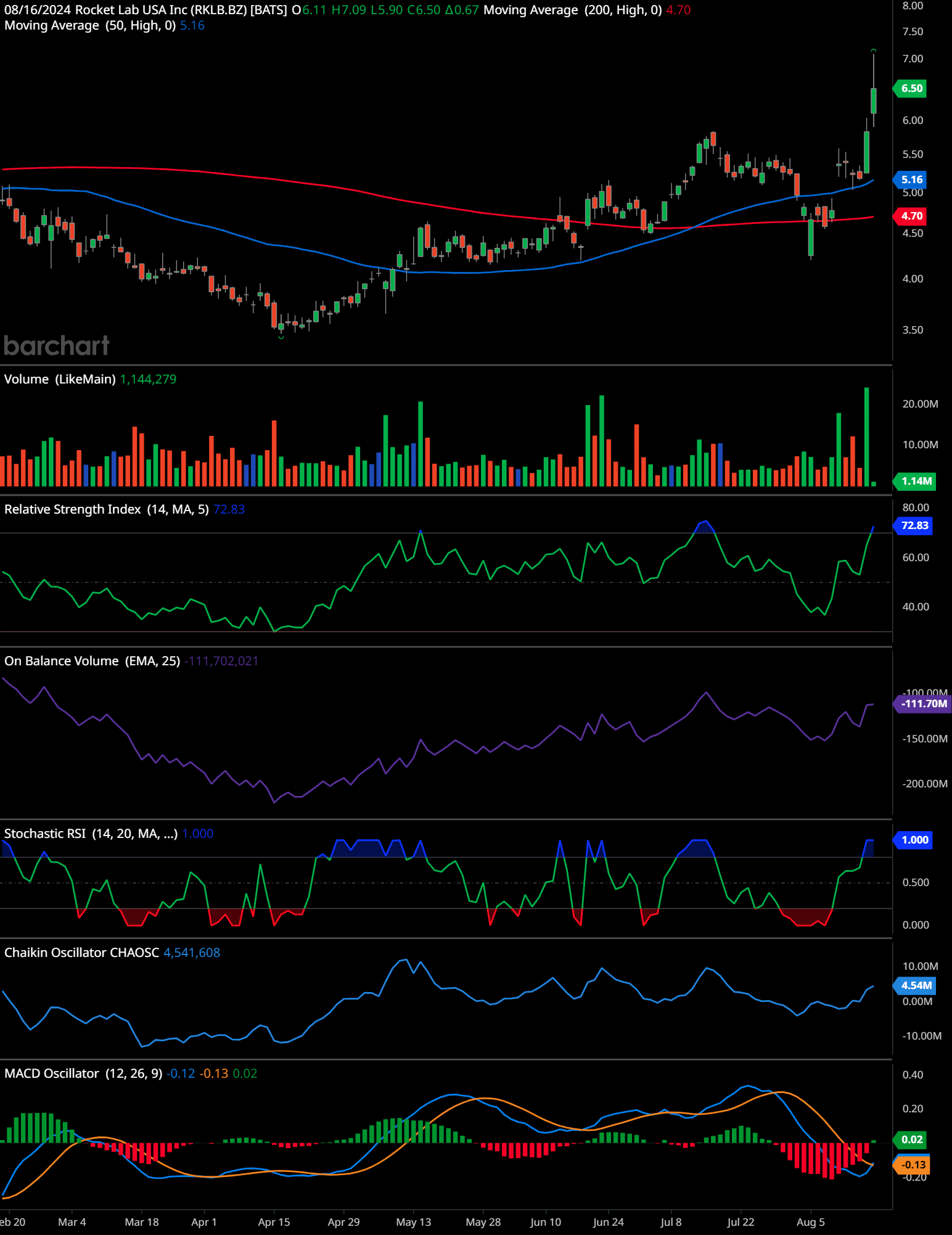The height and width of the screenshot is (1235, 952).
Task: Click the May 13 date label on the time axis
Action: pos(414,1222)
